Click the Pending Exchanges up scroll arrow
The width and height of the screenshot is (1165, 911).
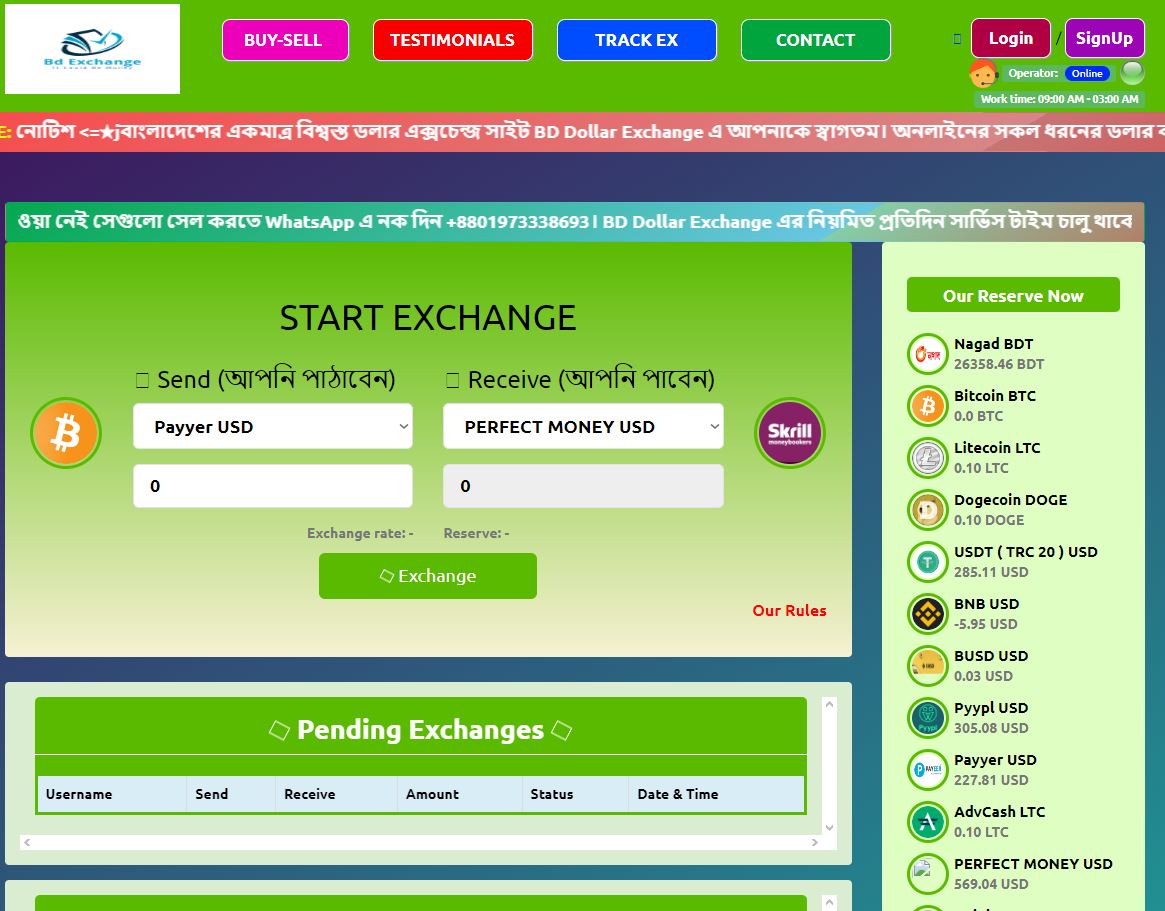coord(830,704)
